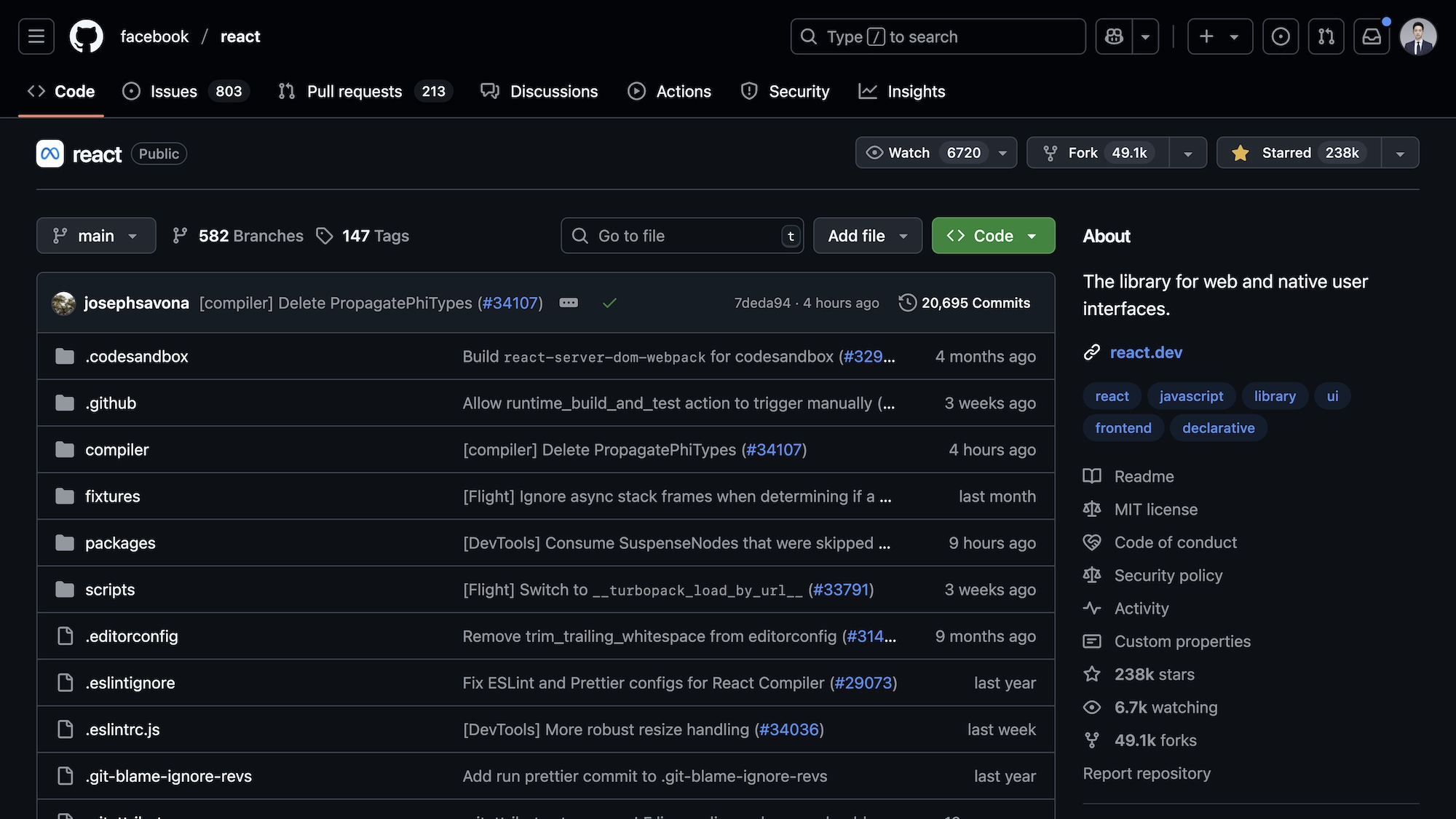Click the green checkmark commit status

pyautogui.click(x=609, y=303)
